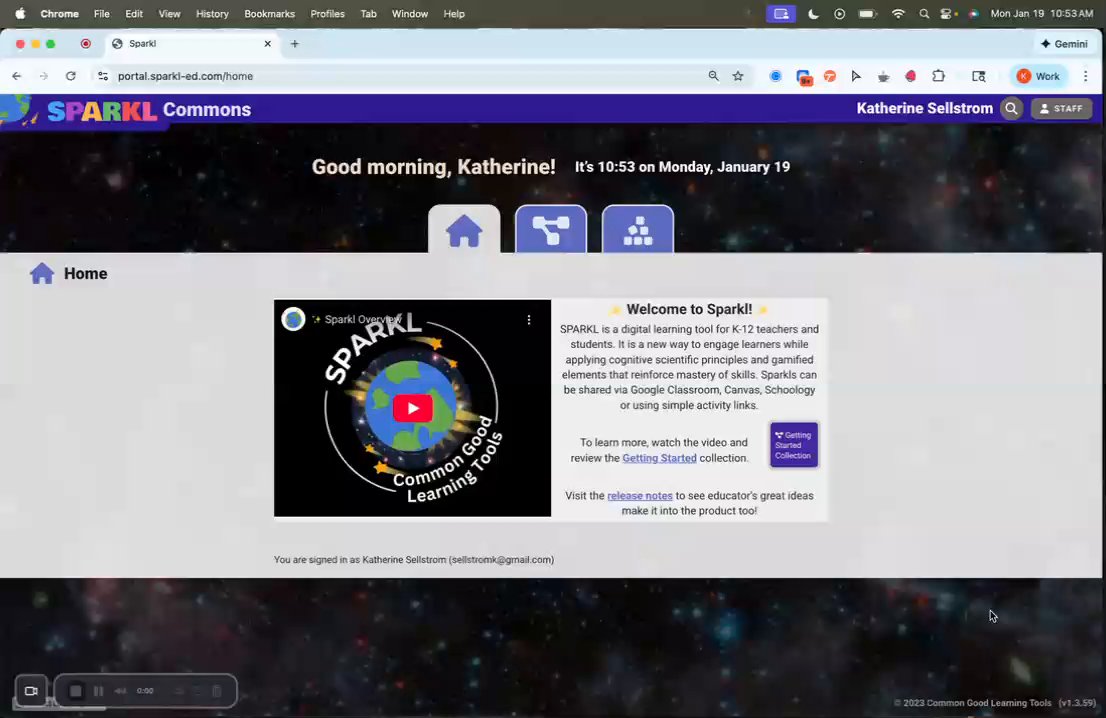Click the Work profile button
Viewport: 1106px width, 718px height.
coord(1039,76)
